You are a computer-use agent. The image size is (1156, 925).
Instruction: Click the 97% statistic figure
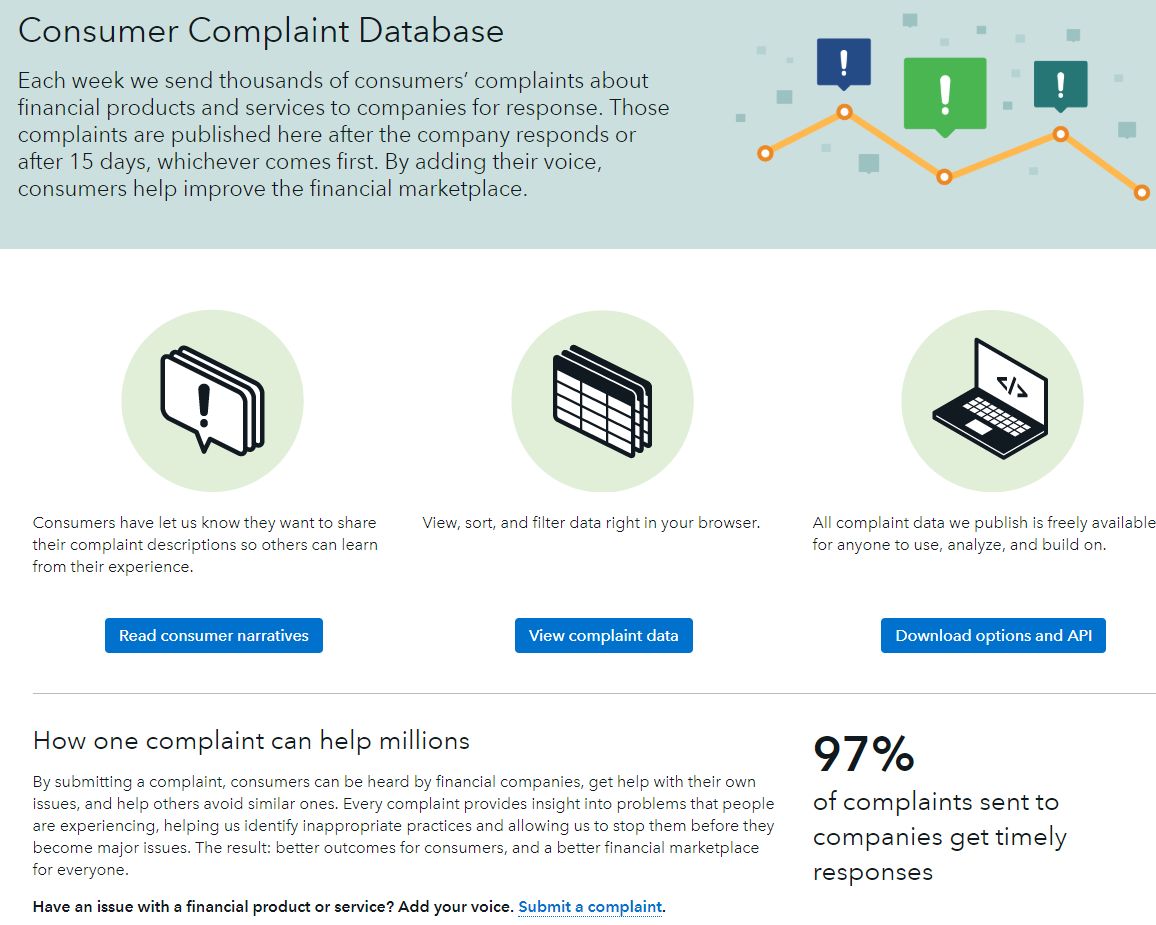[863, 754]
